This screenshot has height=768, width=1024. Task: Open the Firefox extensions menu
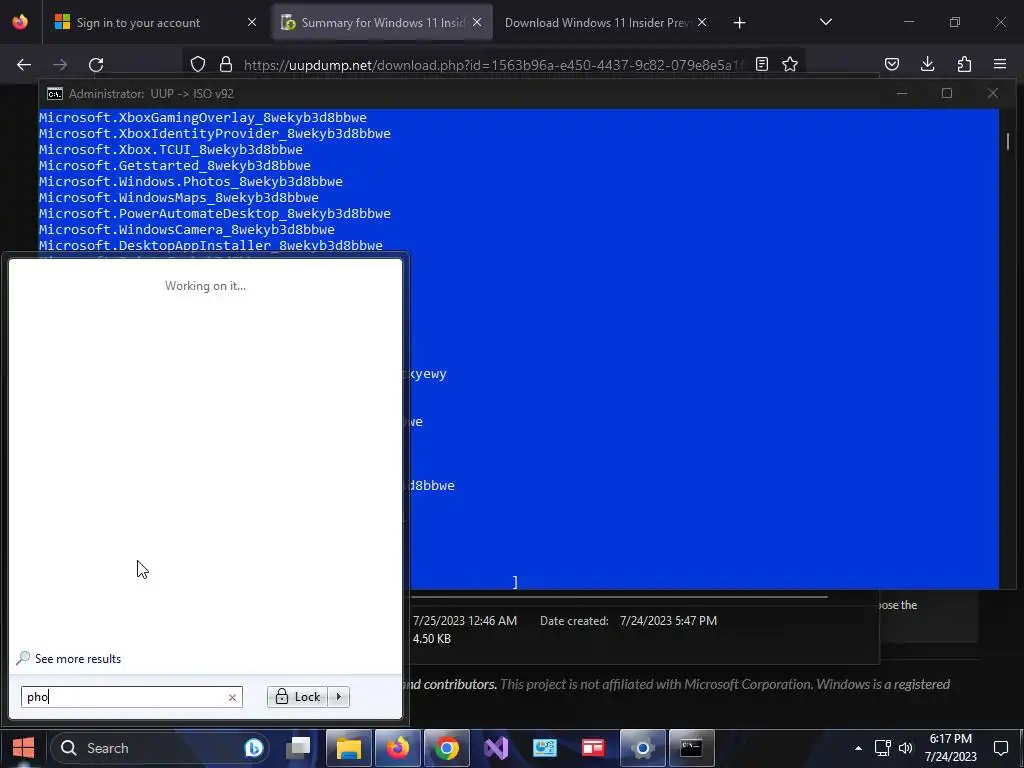(964, 64)
